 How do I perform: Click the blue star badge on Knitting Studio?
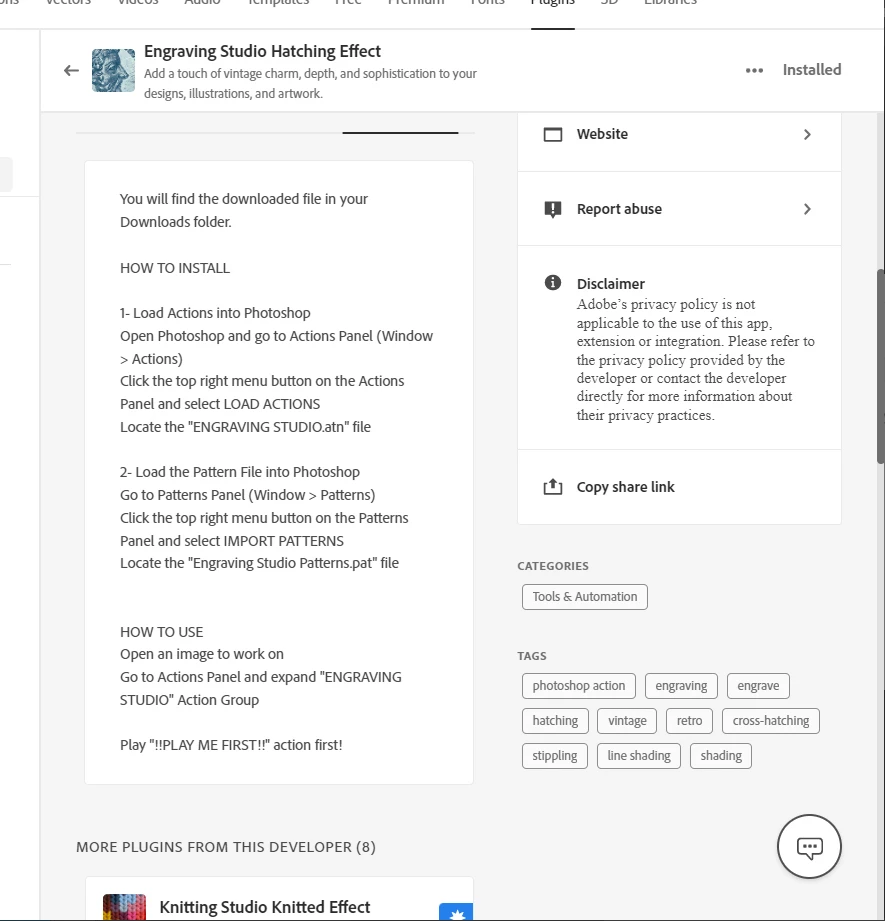pos(456,912)
